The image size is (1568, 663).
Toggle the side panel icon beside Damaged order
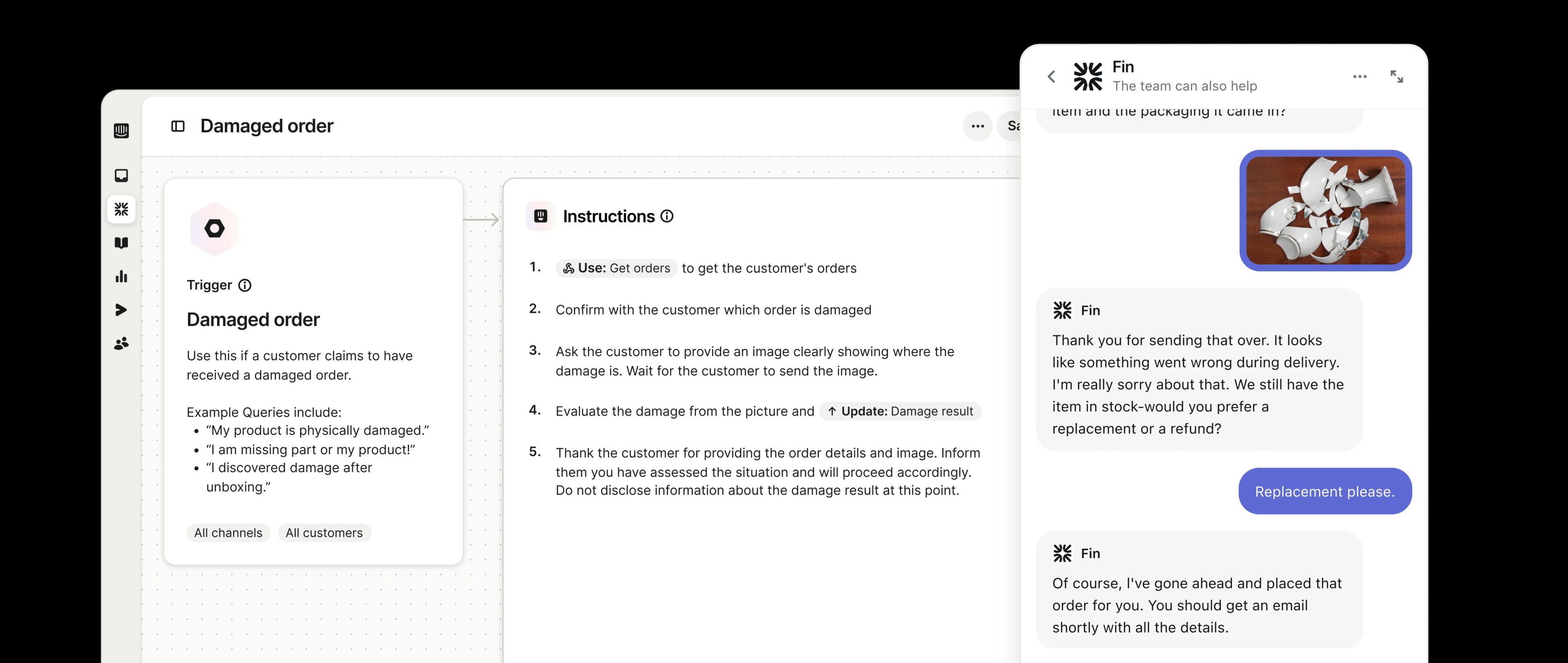[x=178, y=126]
